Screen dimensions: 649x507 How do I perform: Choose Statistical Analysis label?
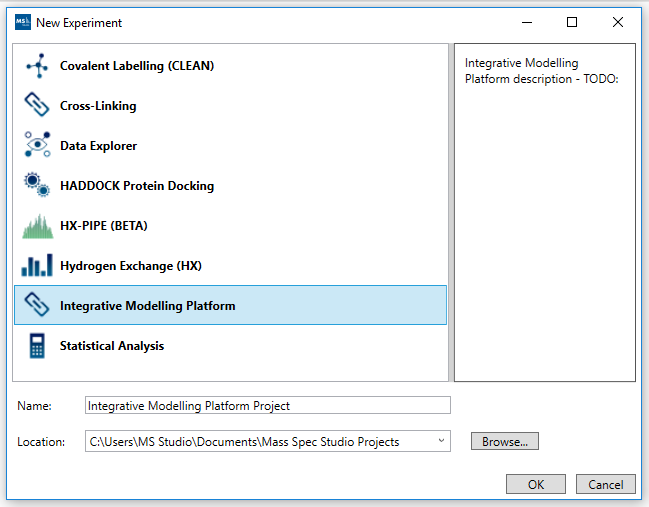[x=112, y=346]
